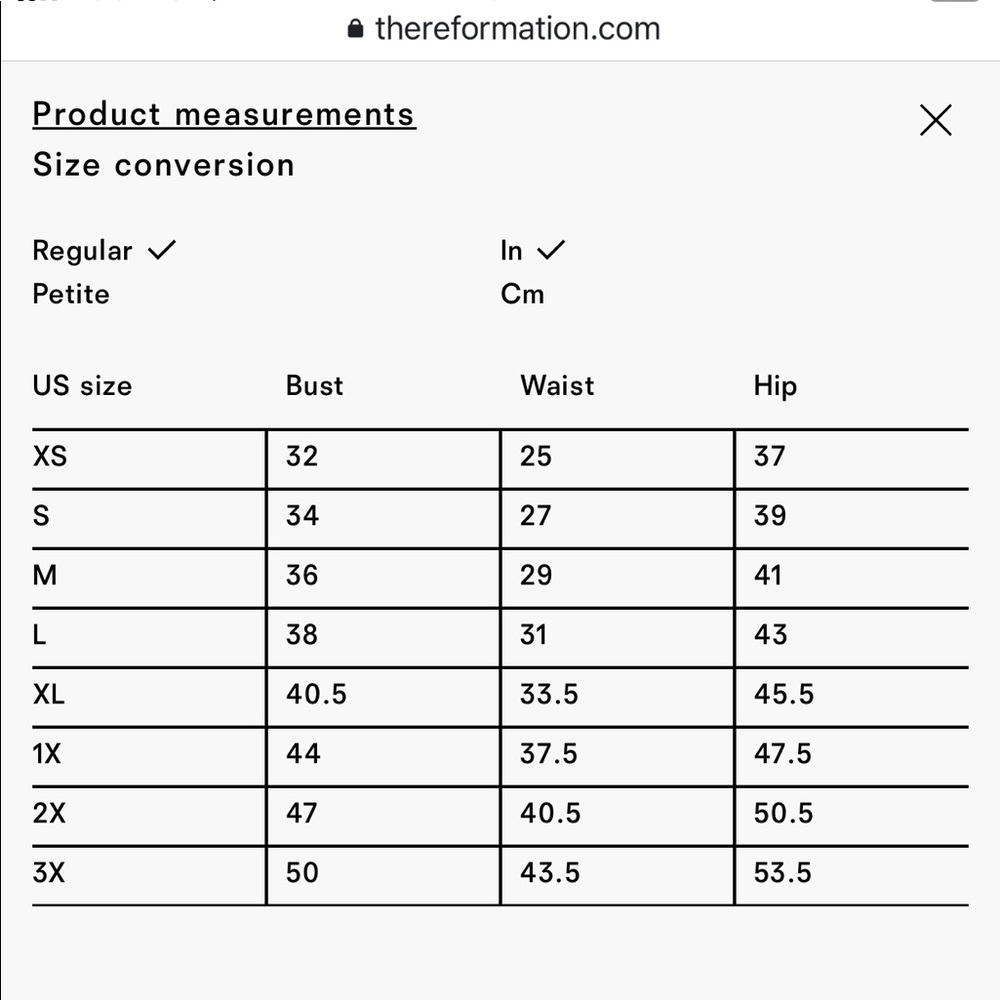Screen dimensions: 1000x1000
Task: Click the Waist column header
Action: (557, 386)
